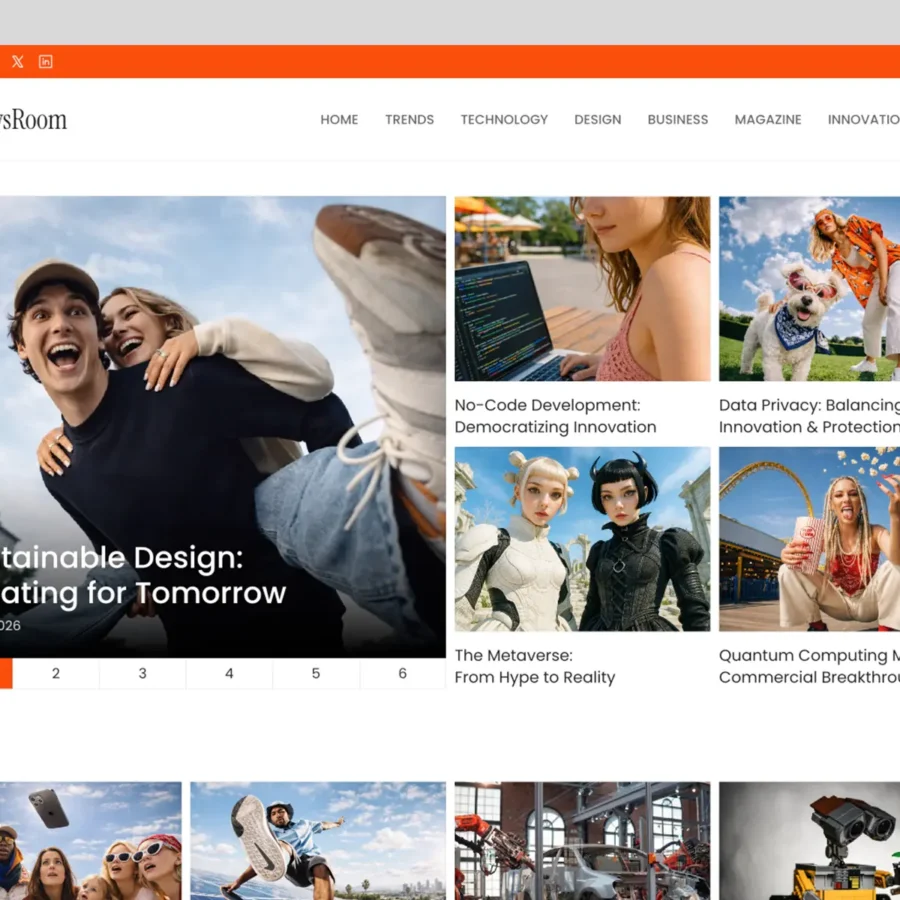This screenshot has width=900, height=900.
Task: Click the Sustainable Design headline text
Action: coord(143,575)
